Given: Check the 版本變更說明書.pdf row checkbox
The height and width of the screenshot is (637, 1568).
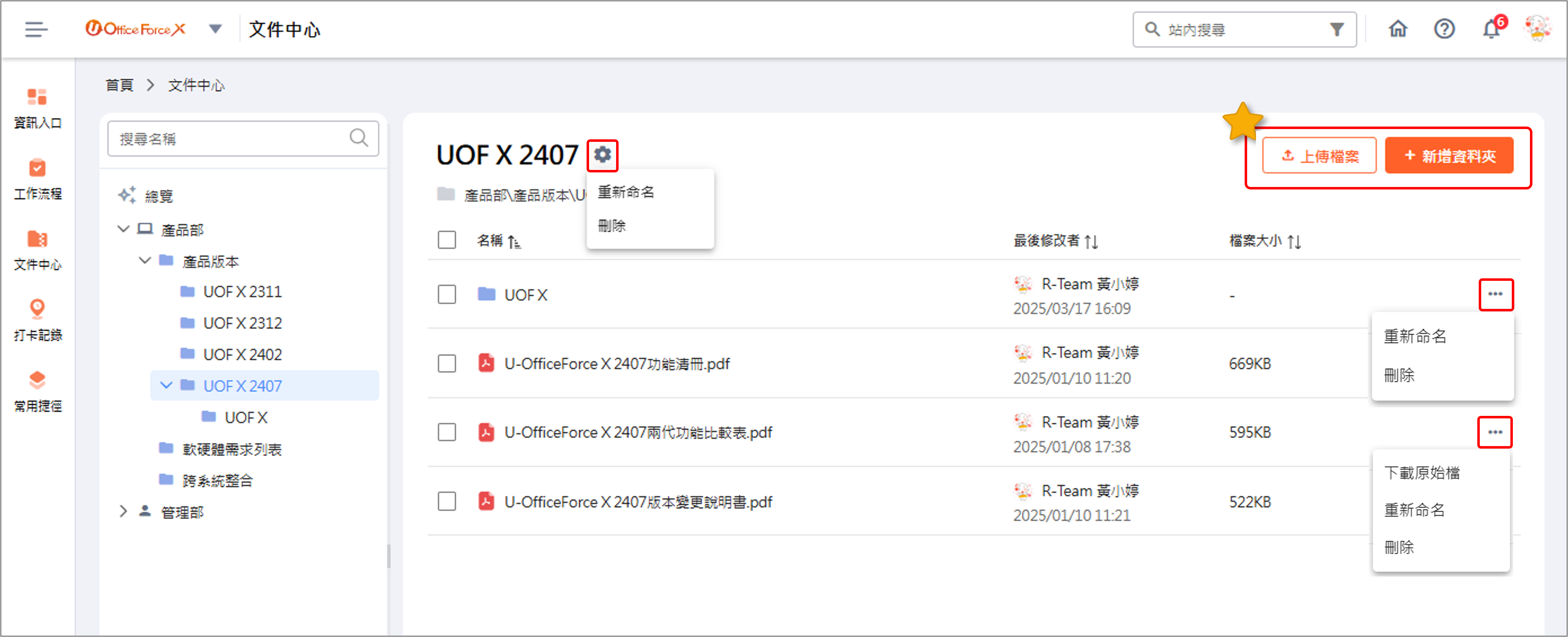Looking at the screenshot, I should pos(447,501).
